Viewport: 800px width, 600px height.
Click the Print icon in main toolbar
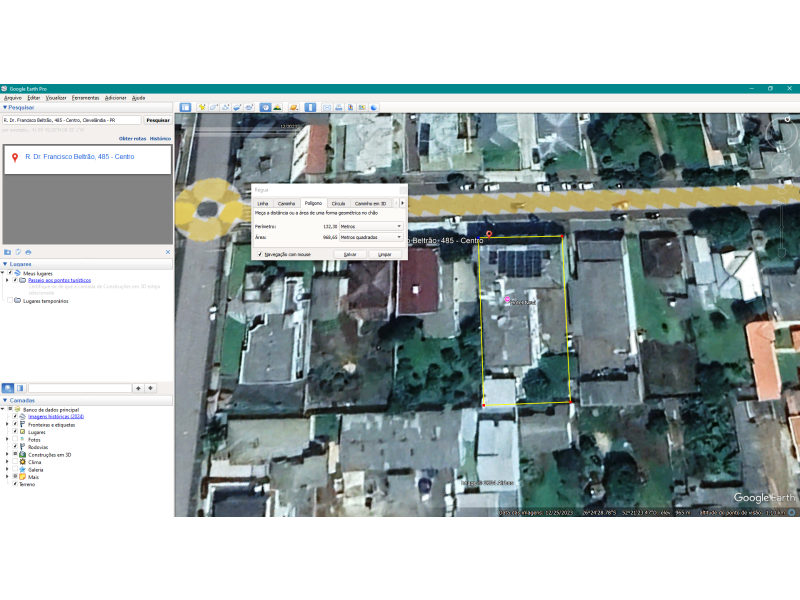click(x=338, y=107)
